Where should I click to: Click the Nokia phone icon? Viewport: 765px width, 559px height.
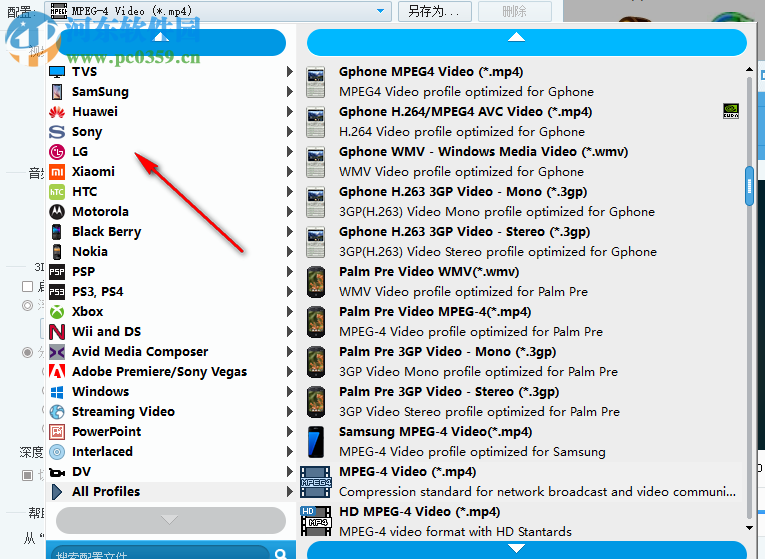point(57,252)
